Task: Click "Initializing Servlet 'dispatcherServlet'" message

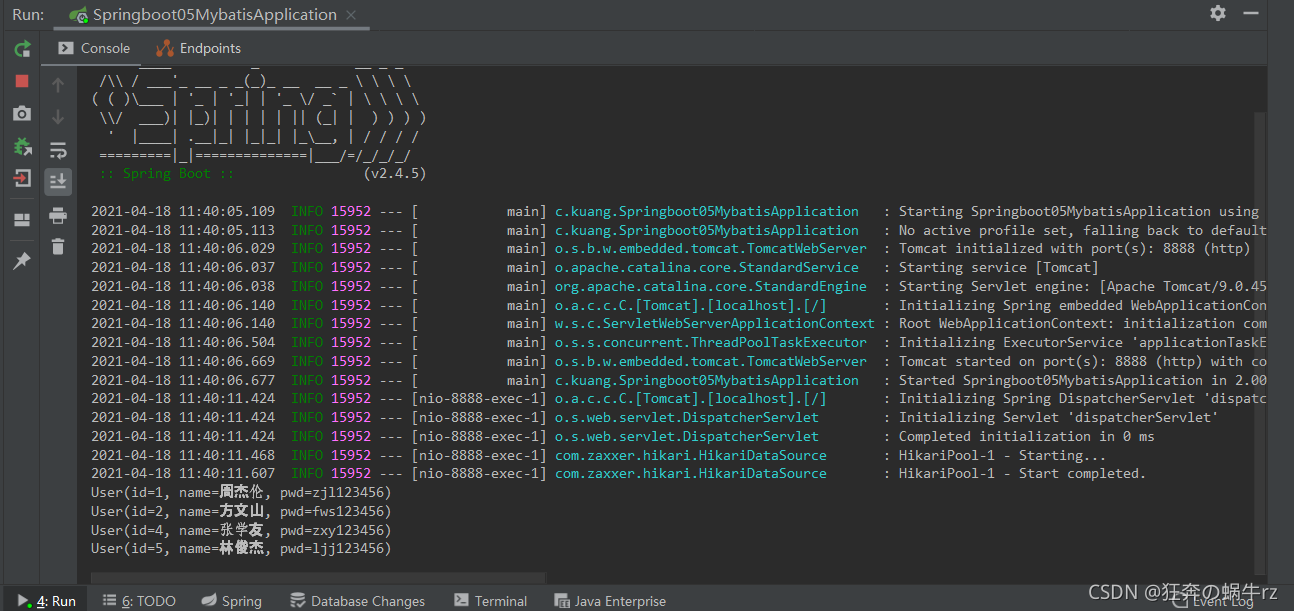Action: (1058, 417)
